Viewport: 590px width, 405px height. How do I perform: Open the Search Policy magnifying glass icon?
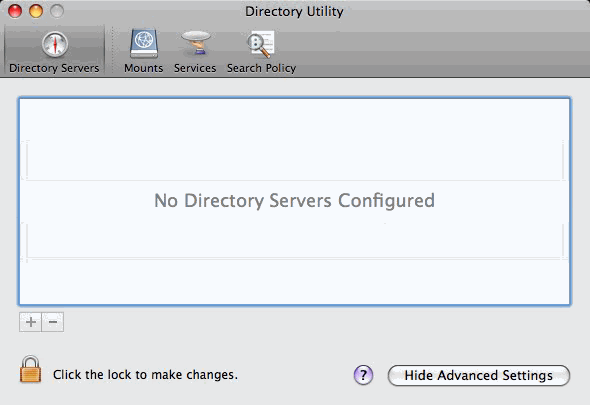click(x=260, y=44)
